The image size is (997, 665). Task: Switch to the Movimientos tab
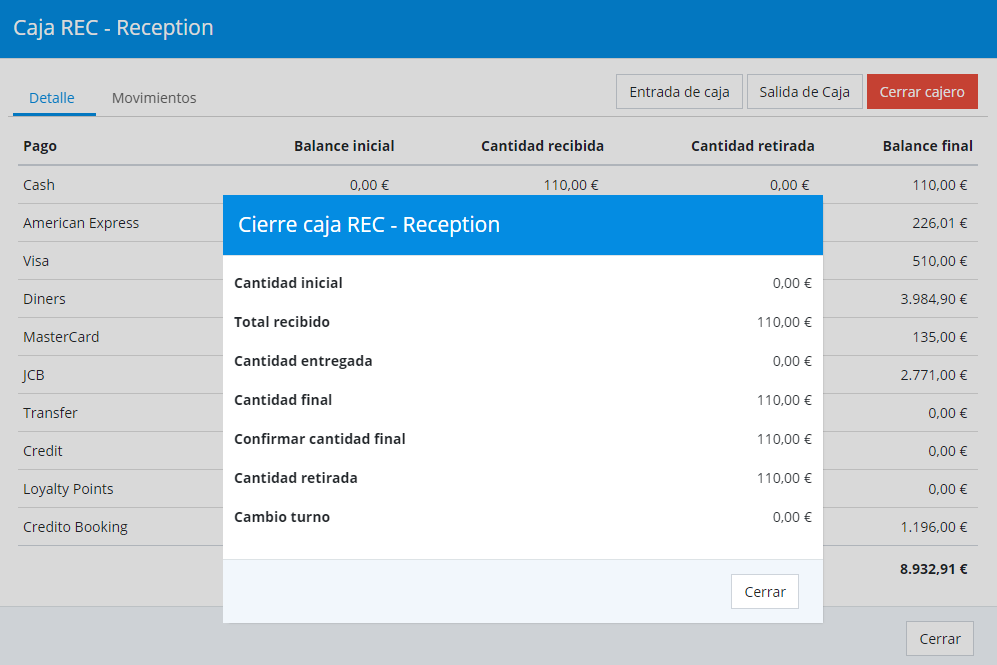click(154, 98)
